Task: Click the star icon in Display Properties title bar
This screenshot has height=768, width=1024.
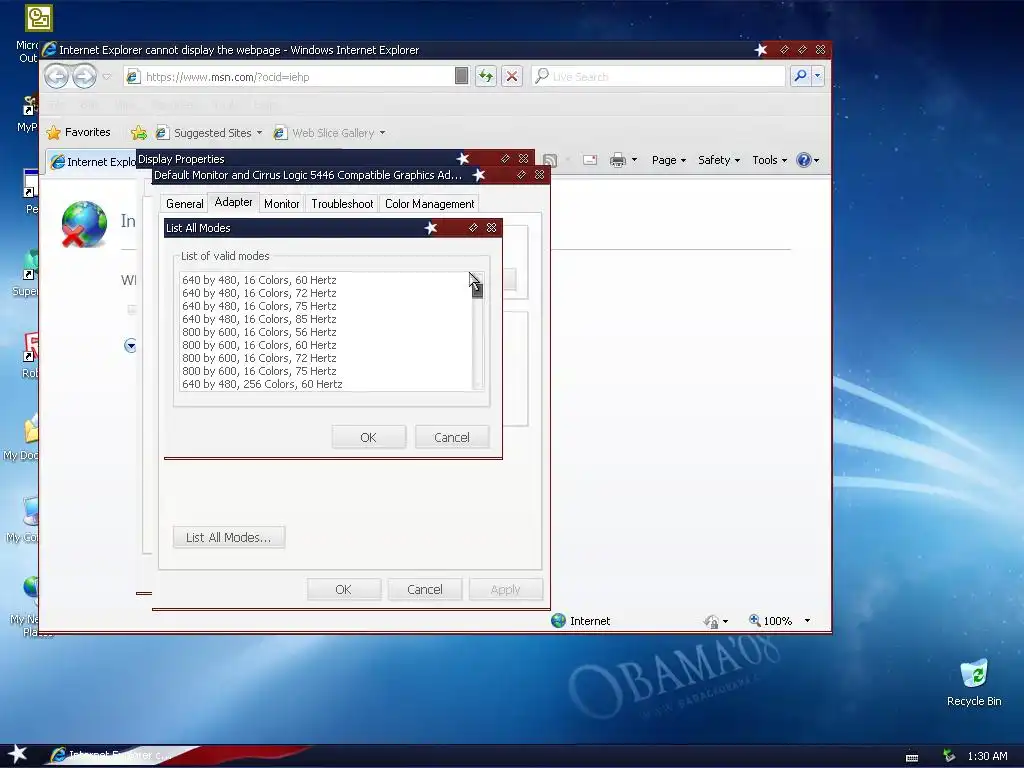Action: tap(463, 159)
